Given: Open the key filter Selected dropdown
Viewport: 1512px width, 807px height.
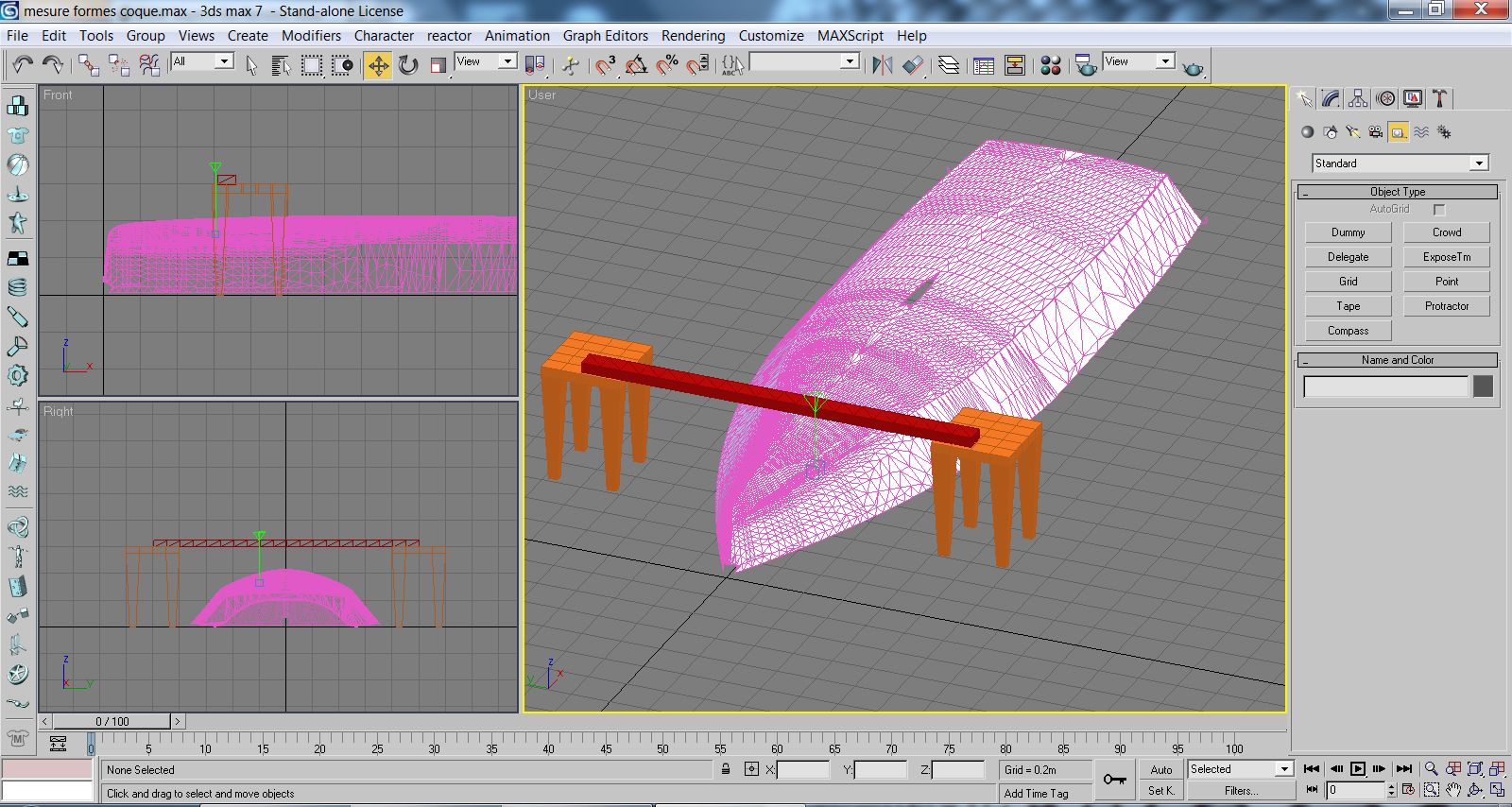Looking at the screenshot, I should click(x=1240, y=769).
